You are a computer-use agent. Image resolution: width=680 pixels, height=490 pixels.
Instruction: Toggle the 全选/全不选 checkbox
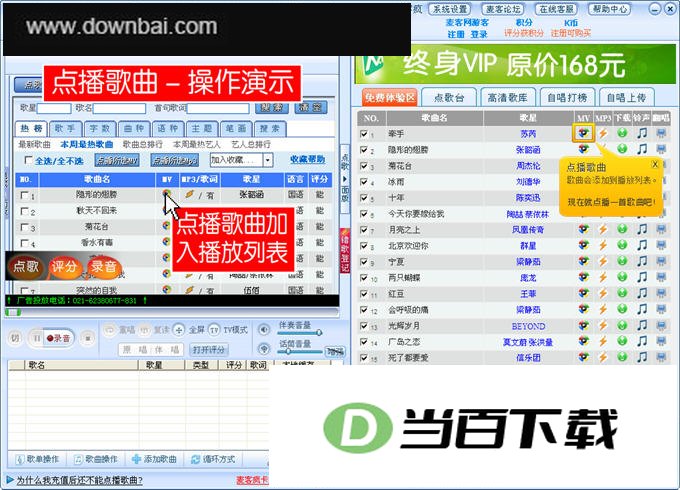click(x=28, y=160)
